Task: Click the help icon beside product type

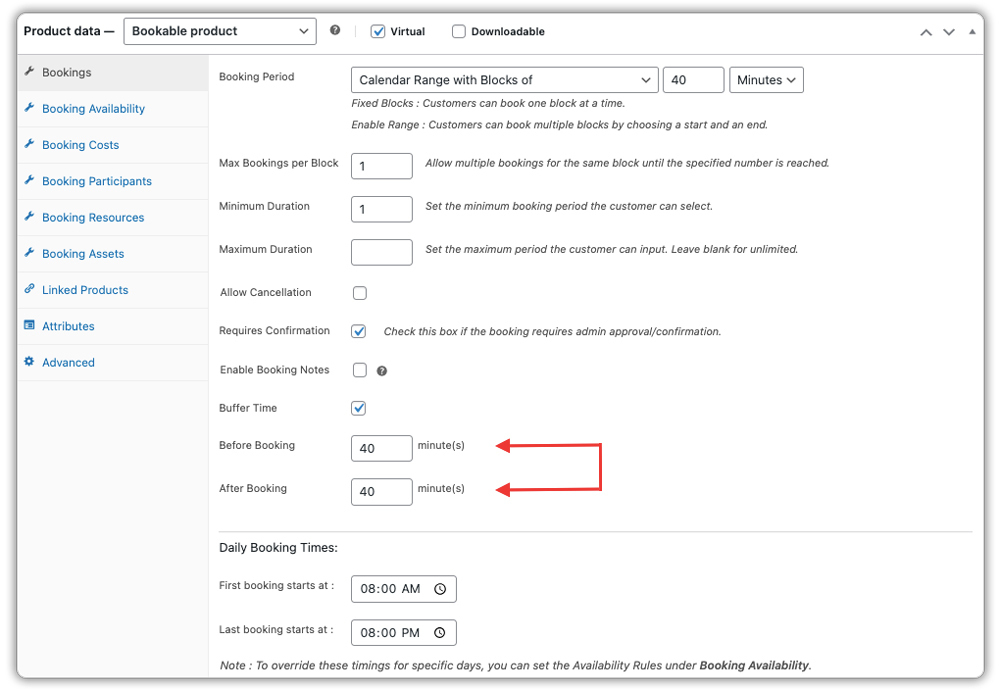Action: pos(335,31)
